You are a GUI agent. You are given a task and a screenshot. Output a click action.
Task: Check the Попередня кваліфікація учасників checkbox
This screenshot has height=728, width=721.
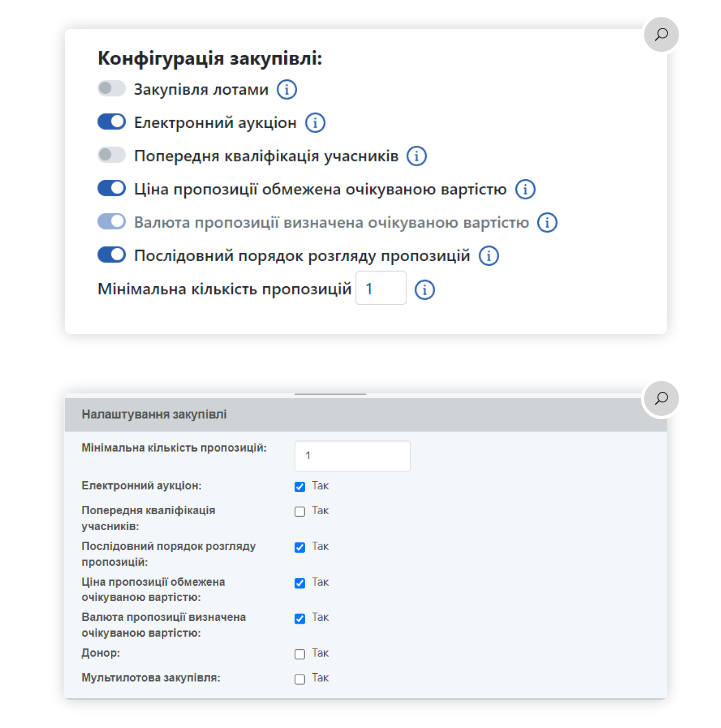300,511
